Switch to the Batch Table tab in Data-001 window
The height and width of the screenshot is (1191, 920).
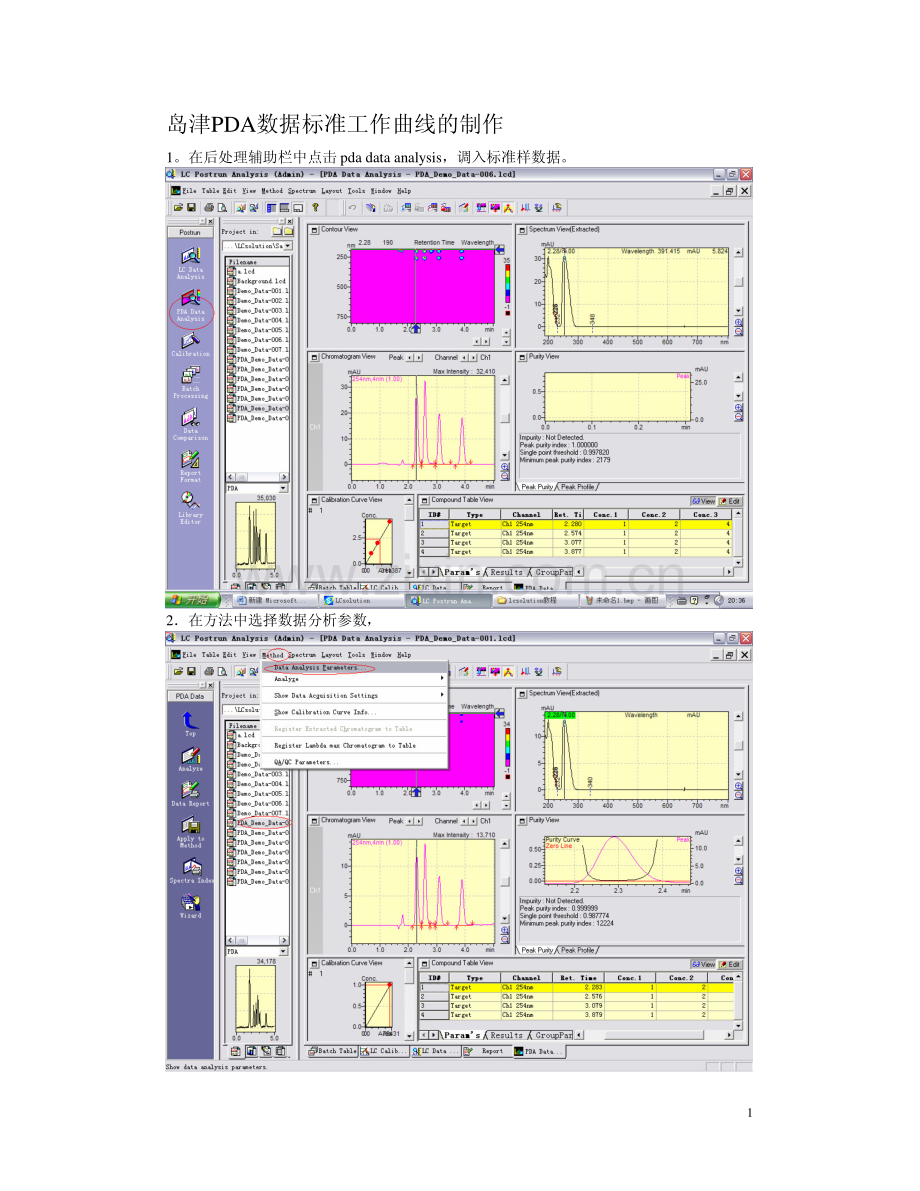pyautogui.click(x=332, y=1051)
